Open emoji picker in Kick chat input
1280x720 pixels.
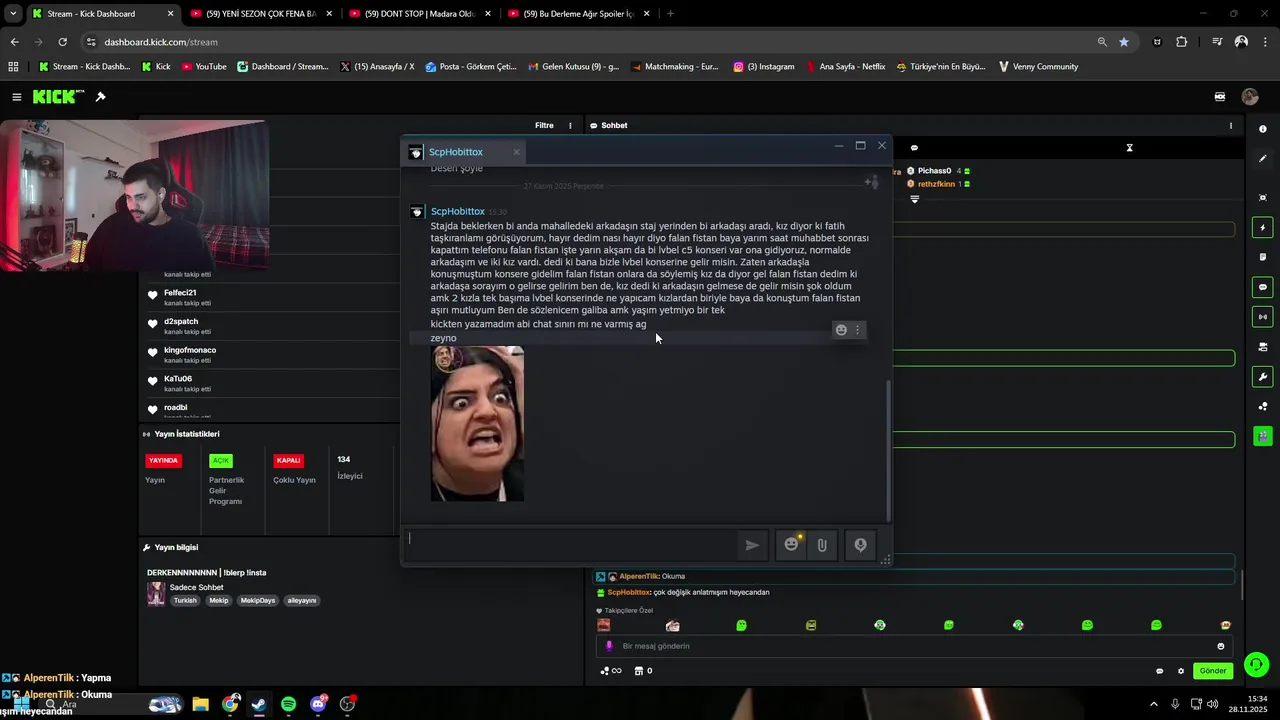click(1221, 646)
